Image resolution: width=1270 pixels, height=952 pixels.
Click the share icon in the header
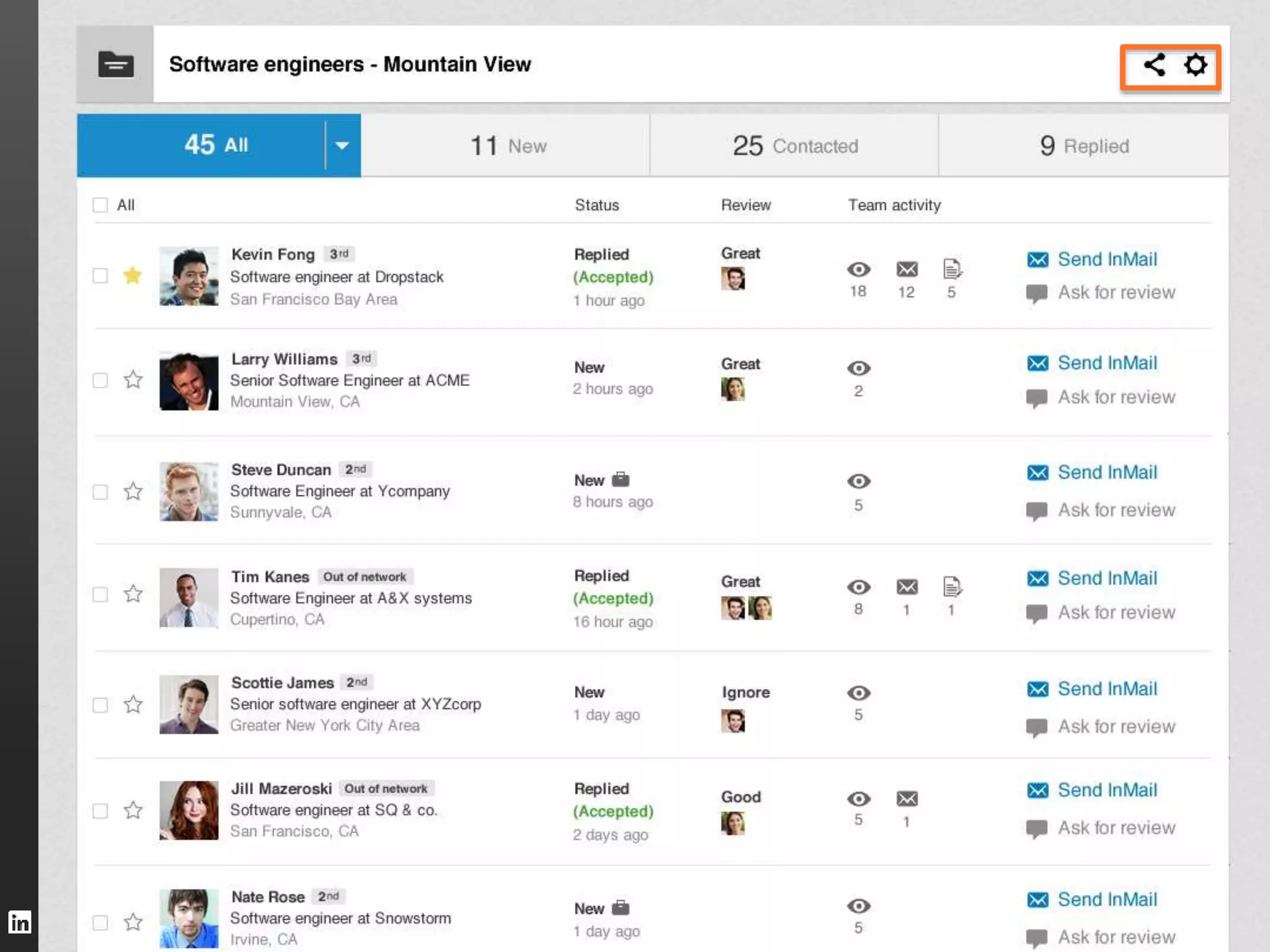click(1154, 65)
